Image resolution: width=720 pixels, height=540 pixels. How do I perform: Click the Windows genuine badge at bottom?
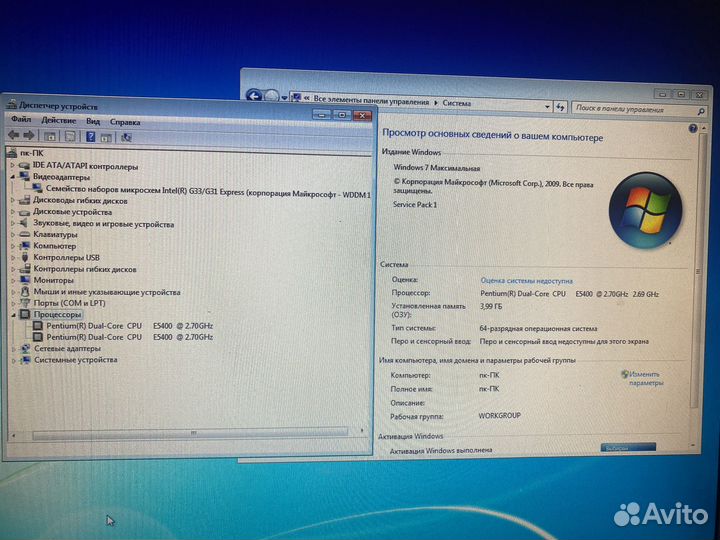[628, 447]
